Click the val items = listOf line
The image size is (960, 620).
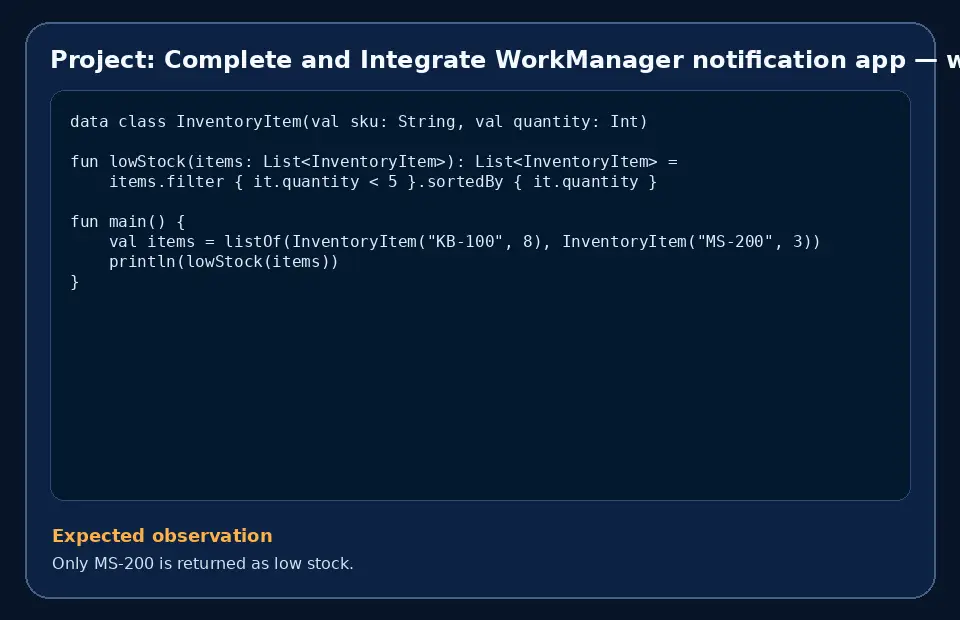(x=464, y=242)
